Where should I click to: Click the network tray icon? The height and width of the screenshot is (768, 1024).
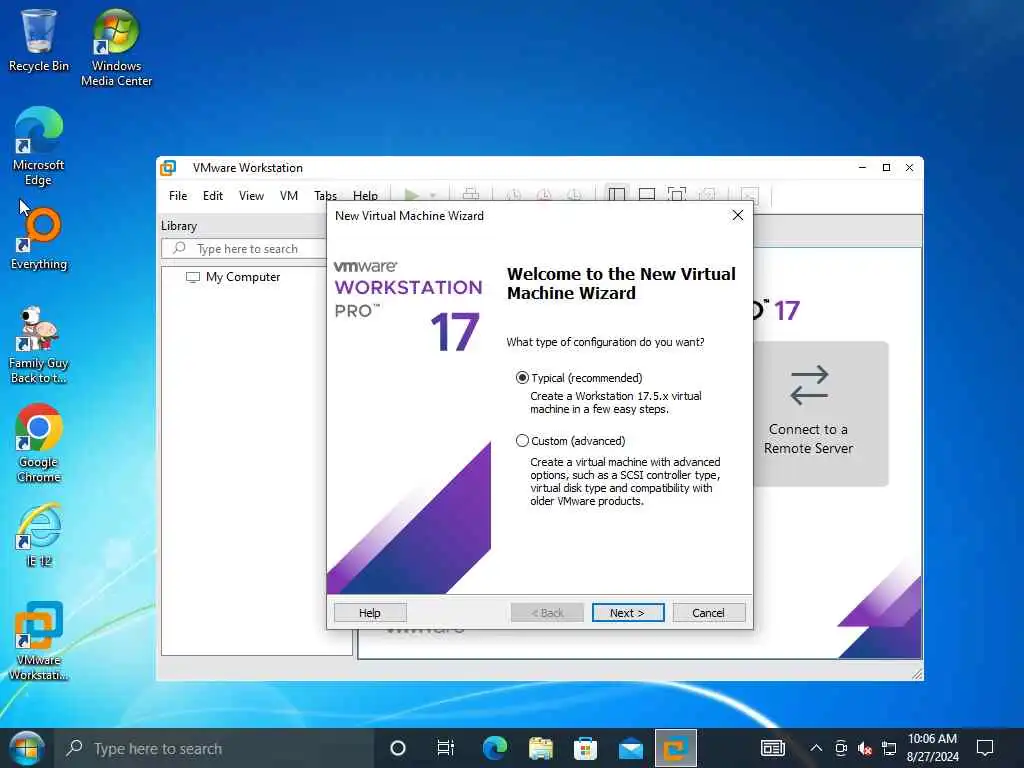click(889, 748)
